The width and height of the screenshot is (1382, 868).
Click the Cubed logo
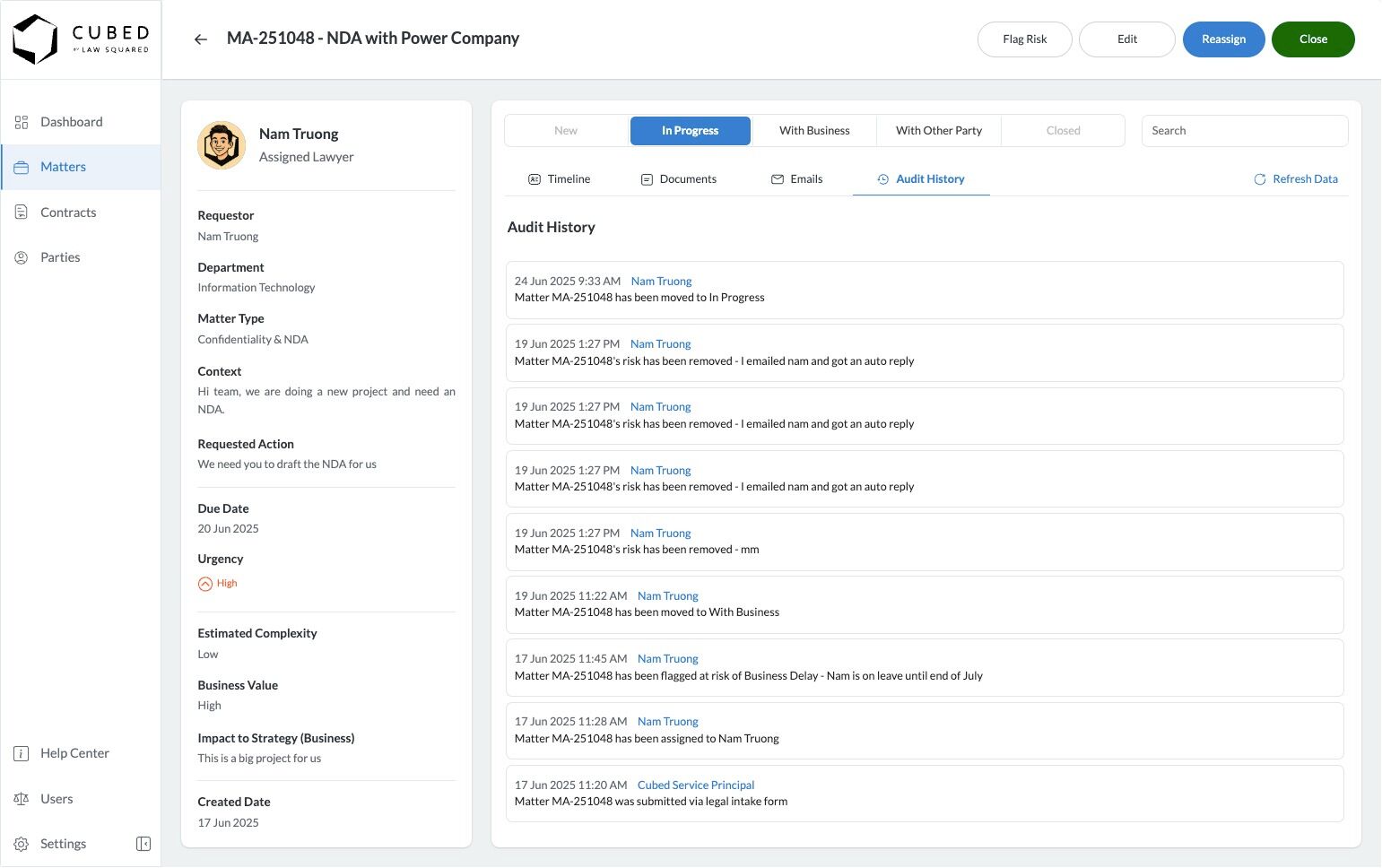(x=81, y=39)
